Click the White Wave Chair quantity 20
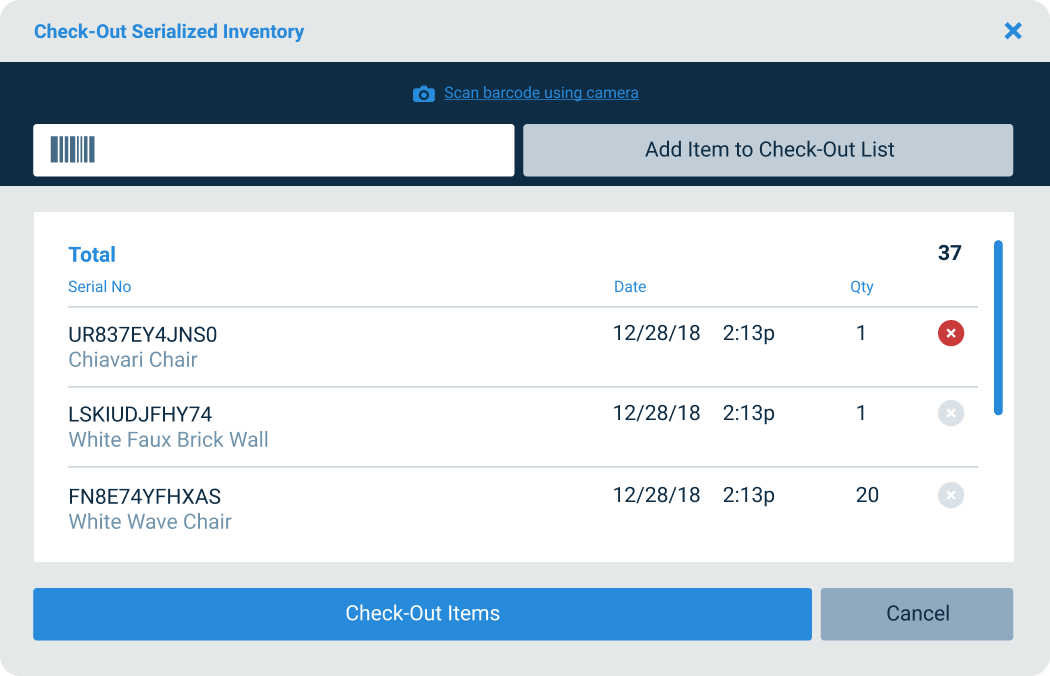This screenshot has height=676, width=1050. tap(867, 494)
